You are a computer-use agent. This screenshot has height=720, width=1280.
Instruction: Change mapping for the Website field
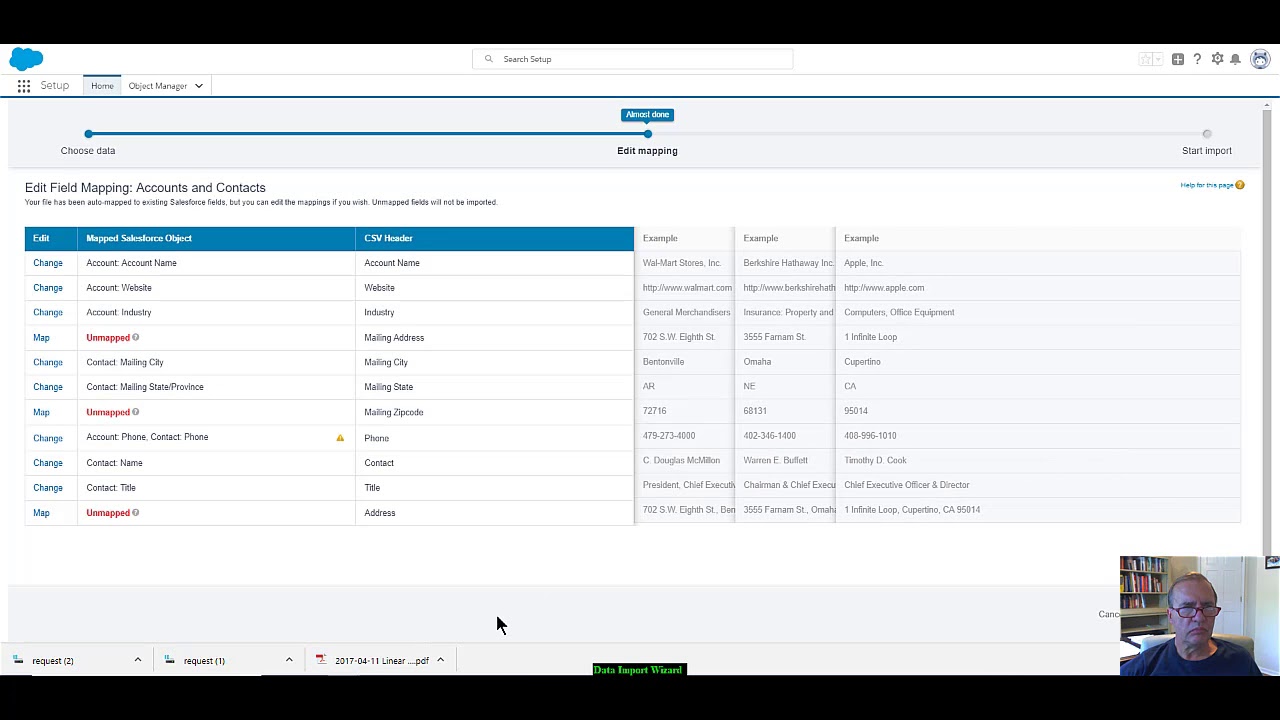pyautogui.click(x=48, y=288)
